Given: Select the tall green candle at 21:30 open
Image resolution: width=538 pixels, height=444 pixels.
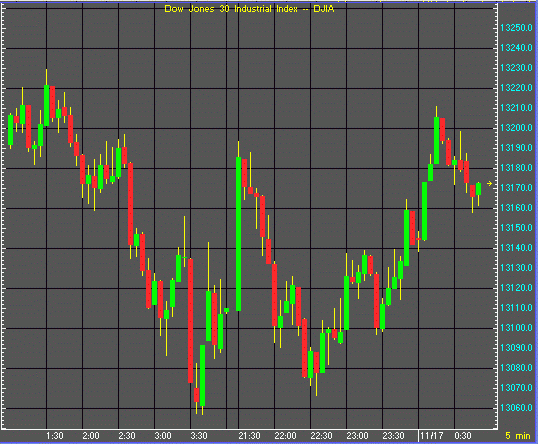Looking at the screenshot, I should pos(238,234).
